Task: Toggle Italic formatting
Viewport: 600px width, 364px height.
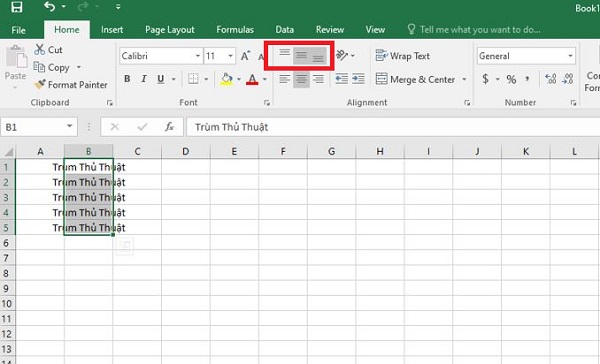Action: click(x=144, y=79)
